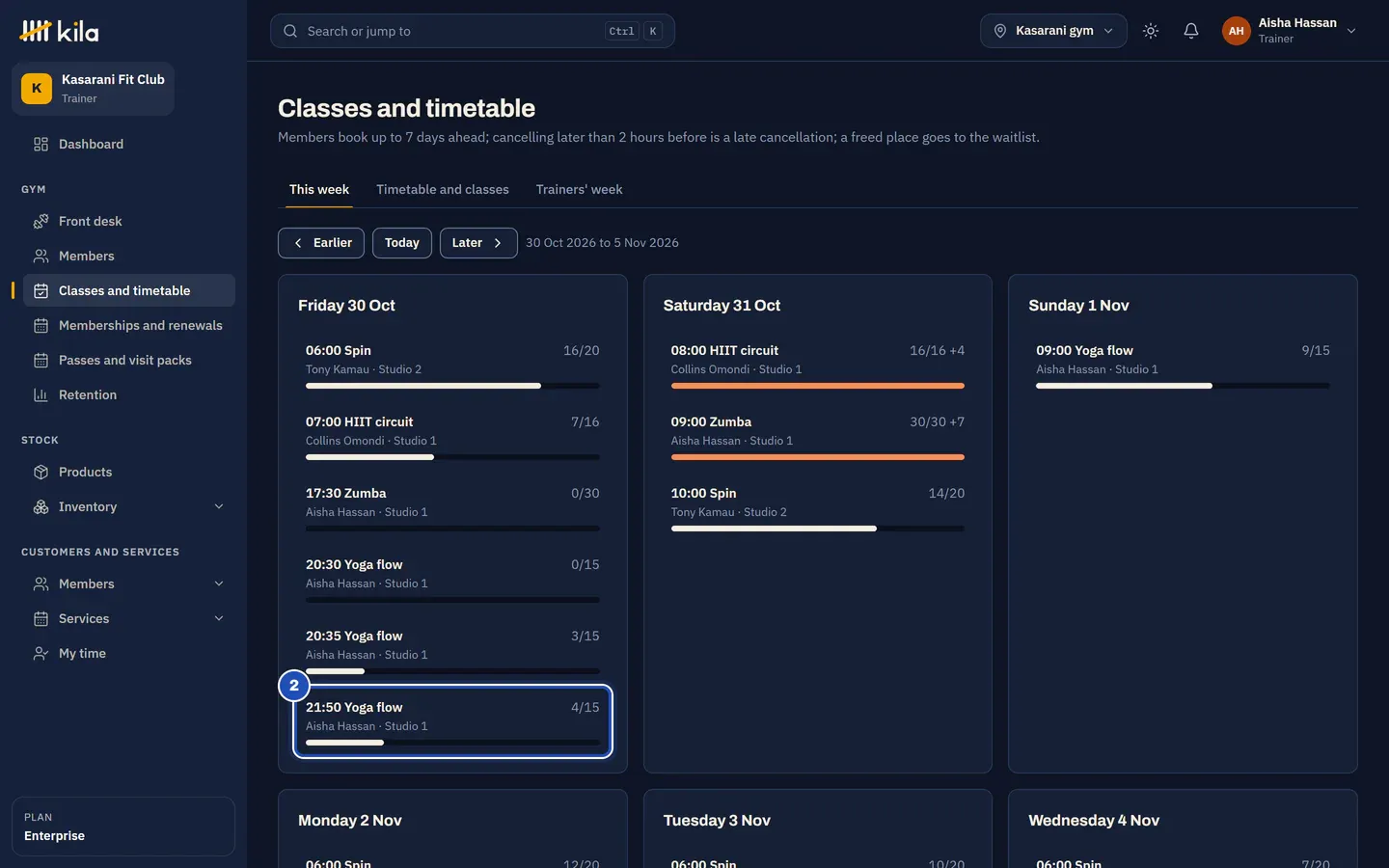Image resolution: width=1389 pixels, height=868 pixels.
Task: Open the 09:00 Zumba class on Saturday
Action: point(818,436)
